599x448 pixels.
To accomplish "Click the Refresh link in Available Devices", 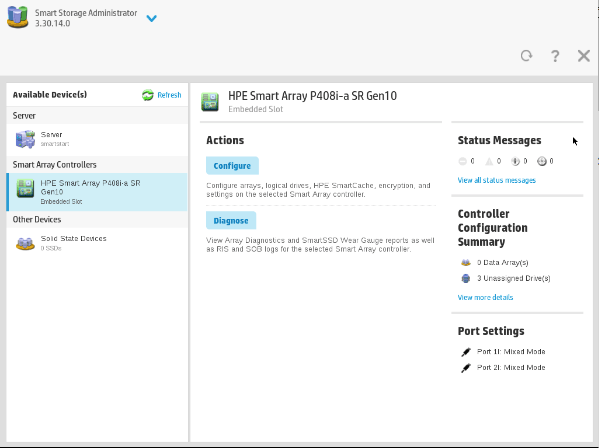I will tap(169, 95).
